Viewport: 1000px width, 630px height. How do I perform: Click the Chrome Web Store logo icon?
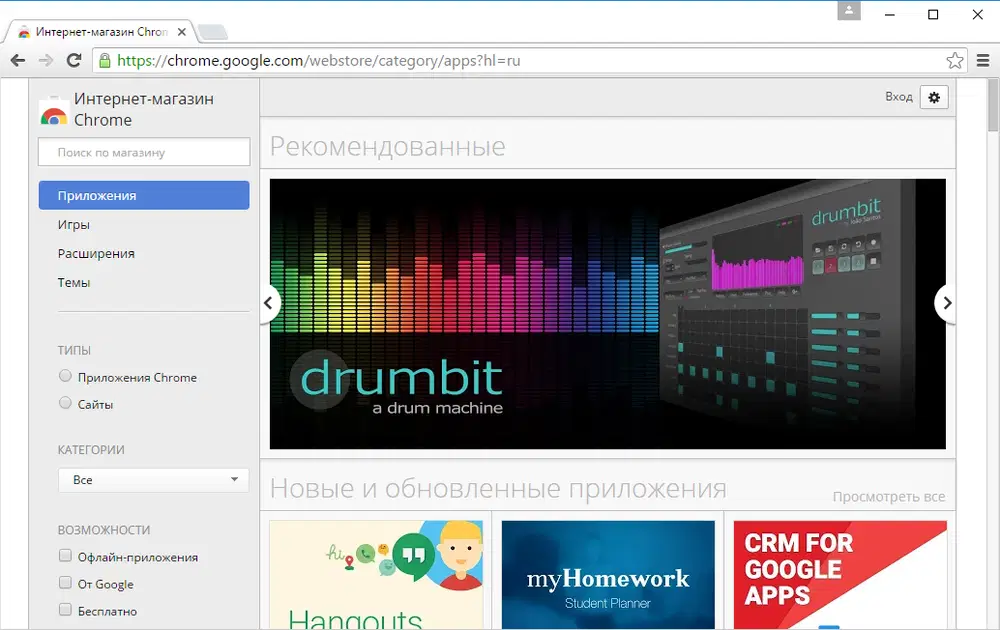[x=54, y=112]
